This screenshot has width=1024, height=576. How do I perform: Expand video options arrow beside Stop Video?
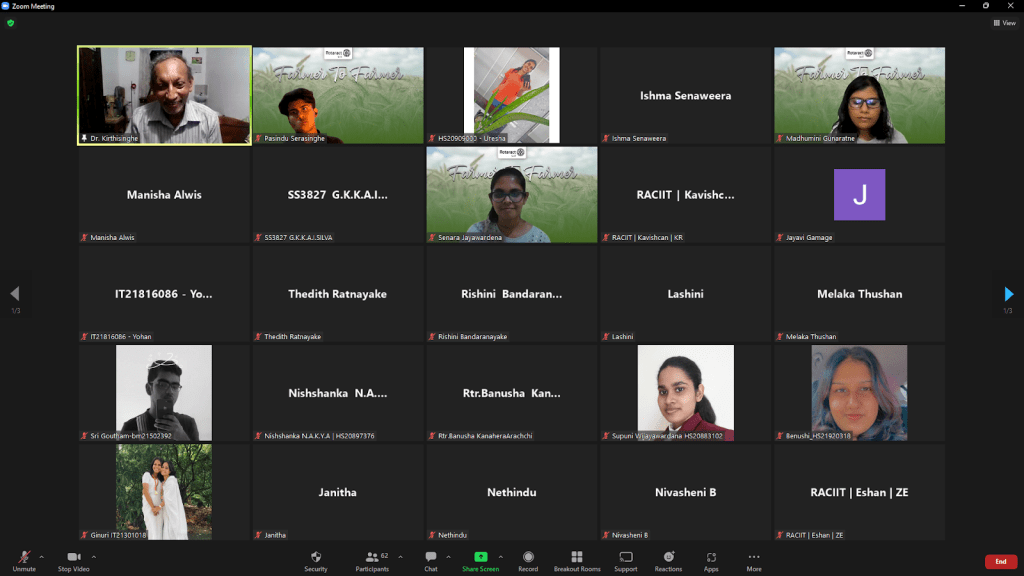94,556
